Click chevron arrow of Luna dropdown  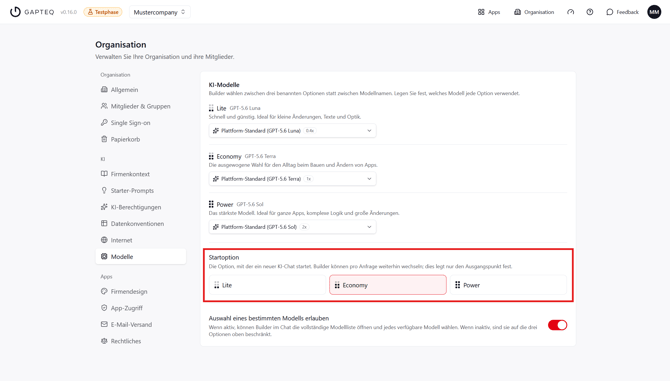tap(369, 131)
